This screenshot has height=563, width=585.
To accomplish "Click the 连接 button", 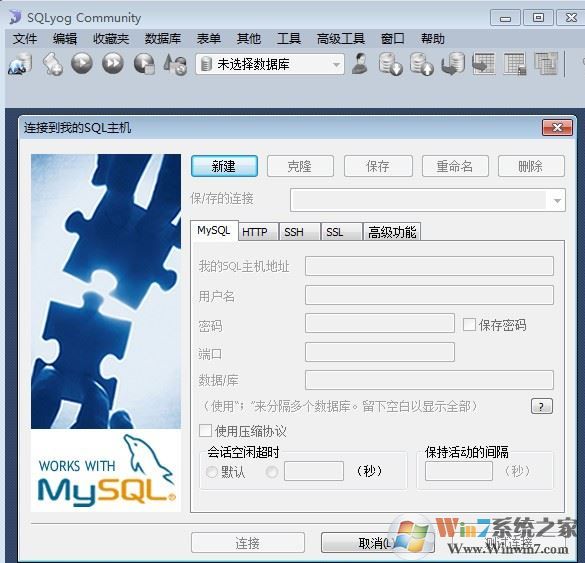I will pyautogui.click(x=248, y=542).
